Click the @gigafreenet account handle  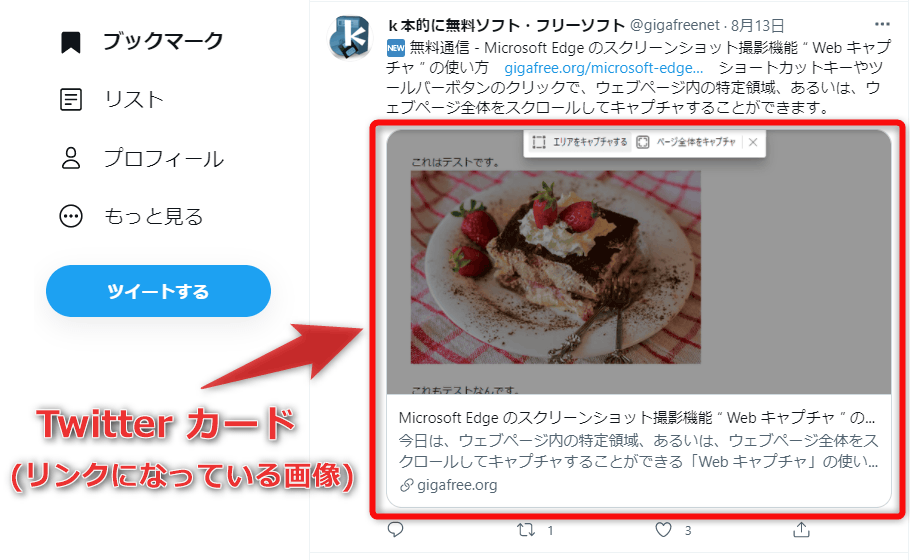pyautogui.click(x=675, y=25)
